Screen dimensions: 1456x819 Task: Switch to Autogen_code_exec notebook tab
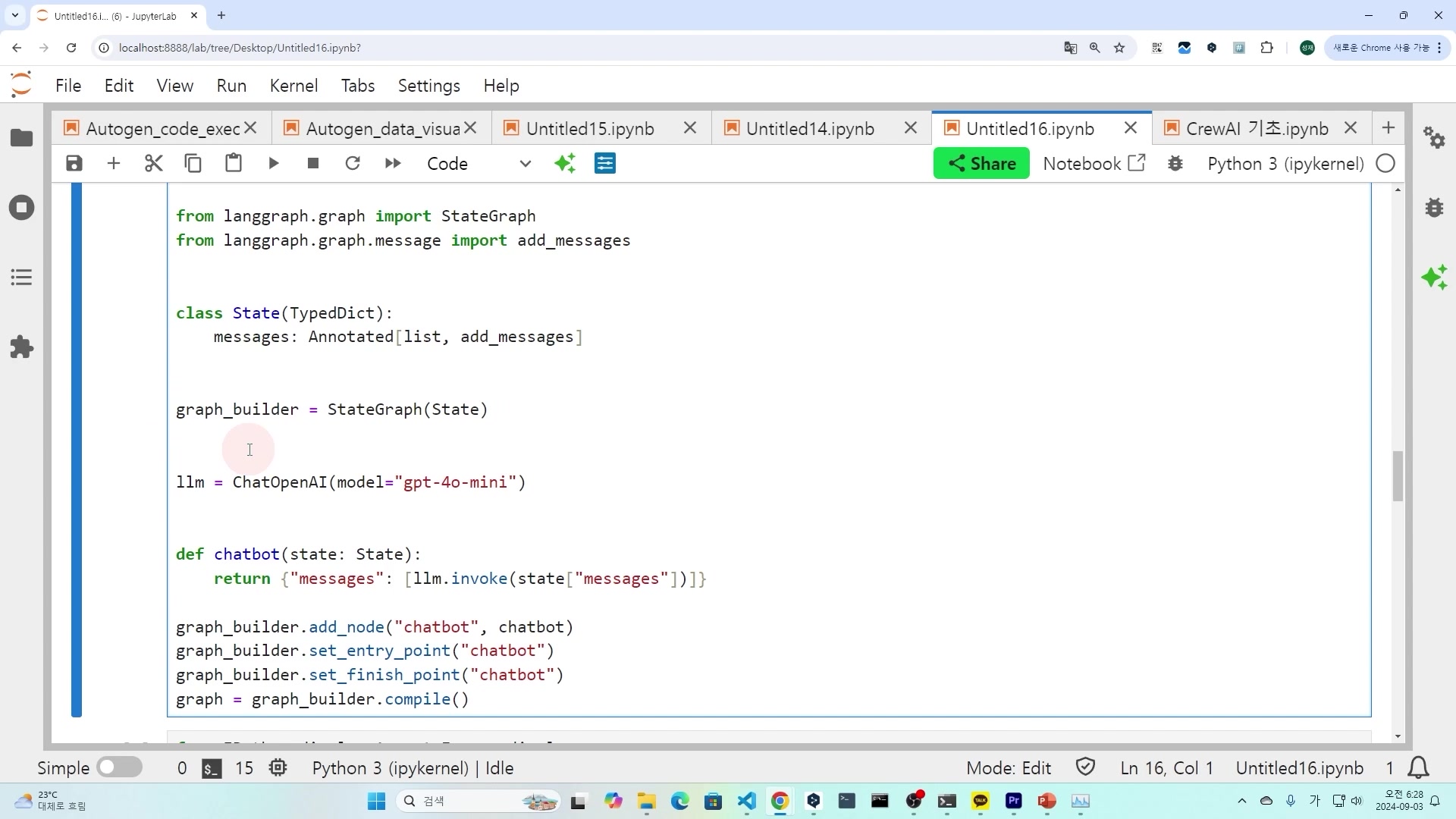[162, 129]
